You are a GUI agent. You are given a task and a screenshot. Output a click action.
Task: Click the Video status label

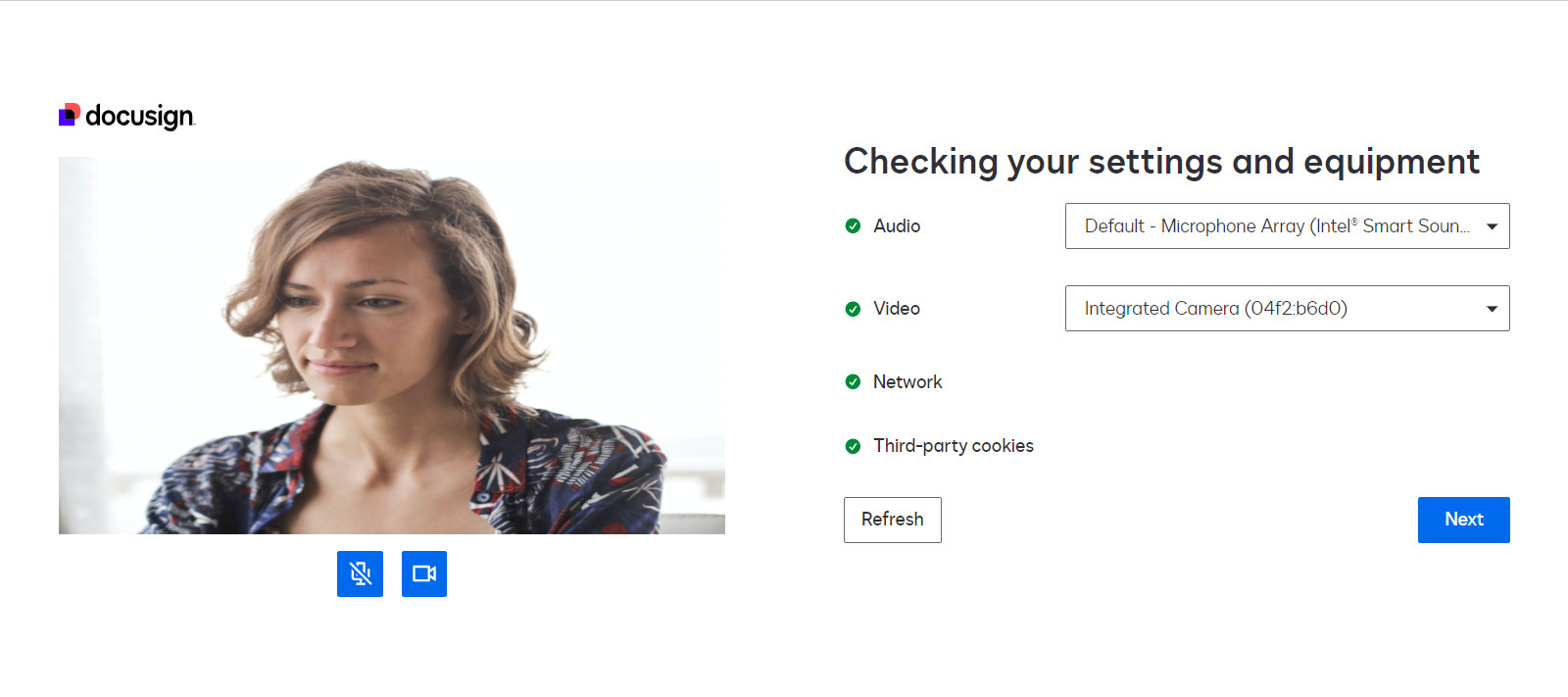tap(897, 309)
